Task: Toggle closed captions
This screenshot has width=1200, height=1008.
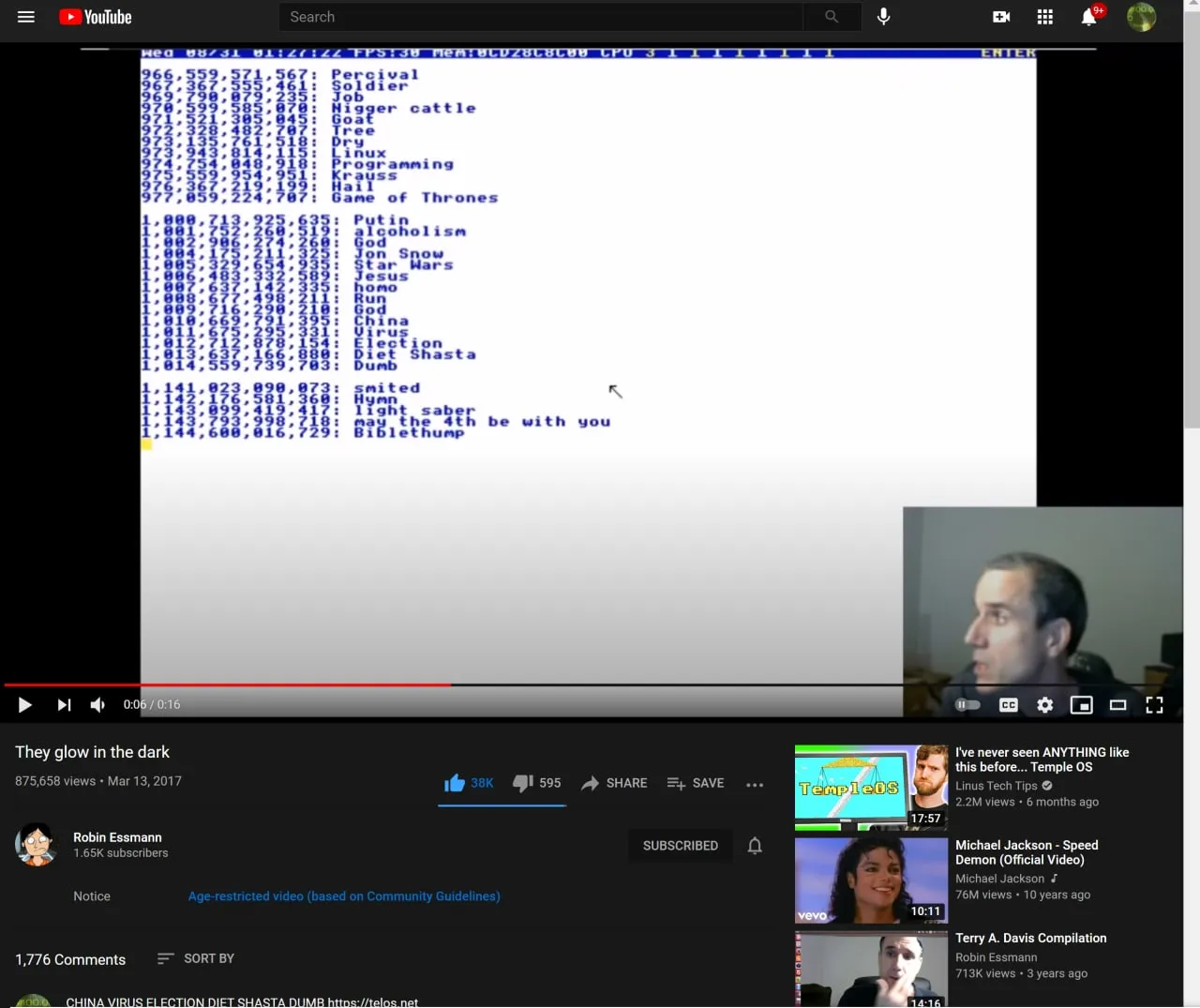Action: (1009, 704)
